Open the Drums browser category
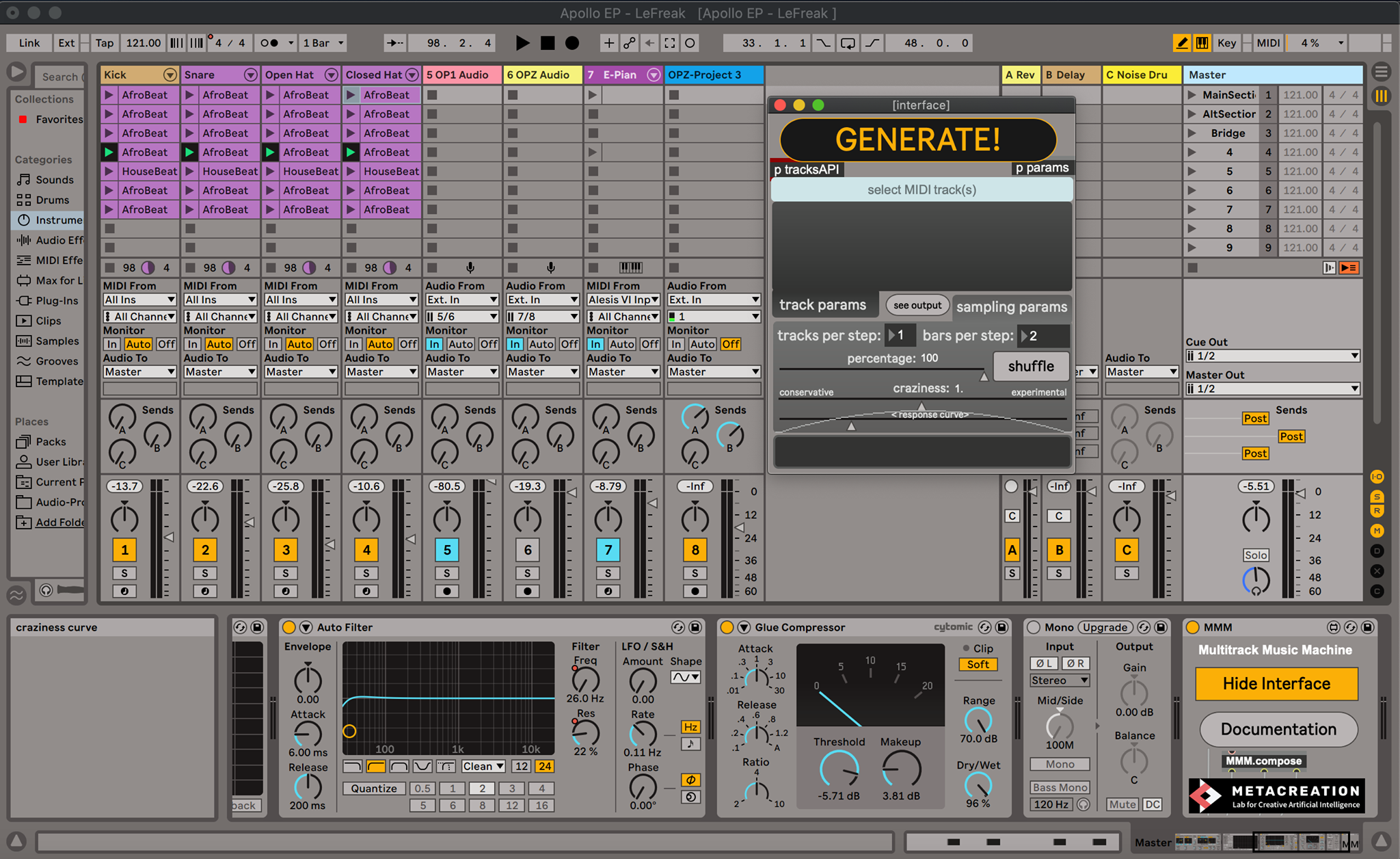 pos(52,200)
